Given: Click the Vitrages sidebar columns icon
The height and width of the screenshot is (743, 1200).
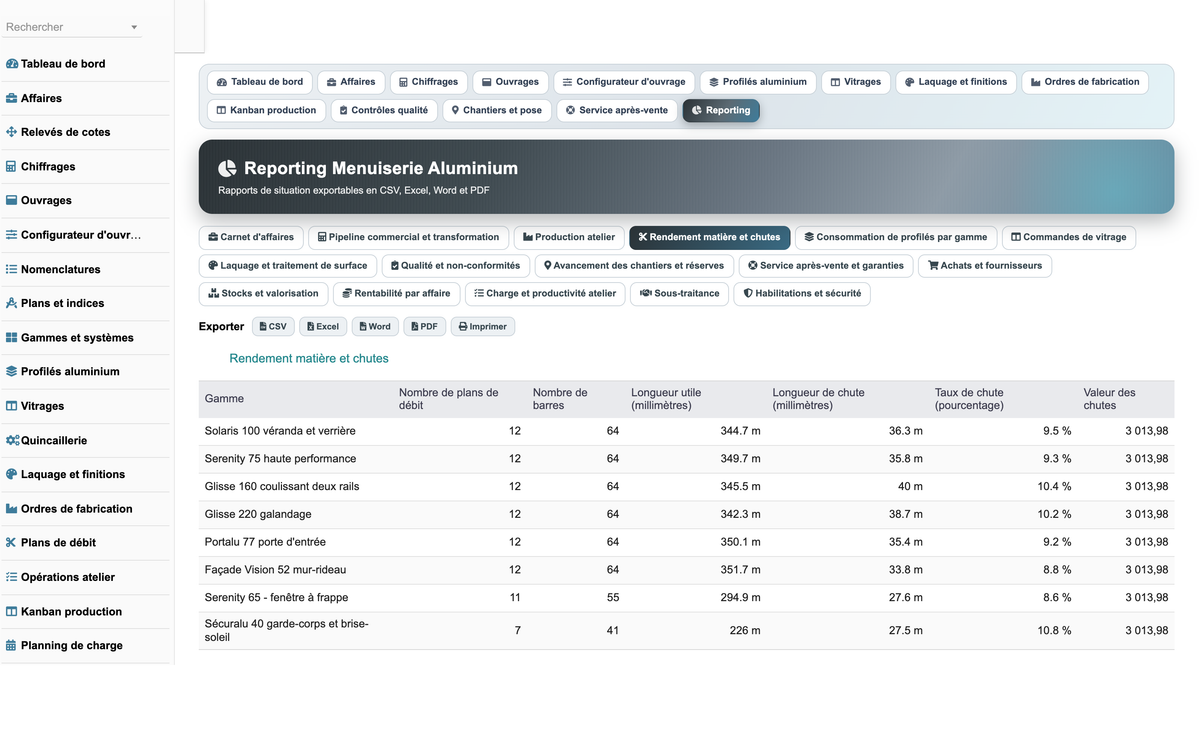Looking at the screenshot, I should (12, 406).
